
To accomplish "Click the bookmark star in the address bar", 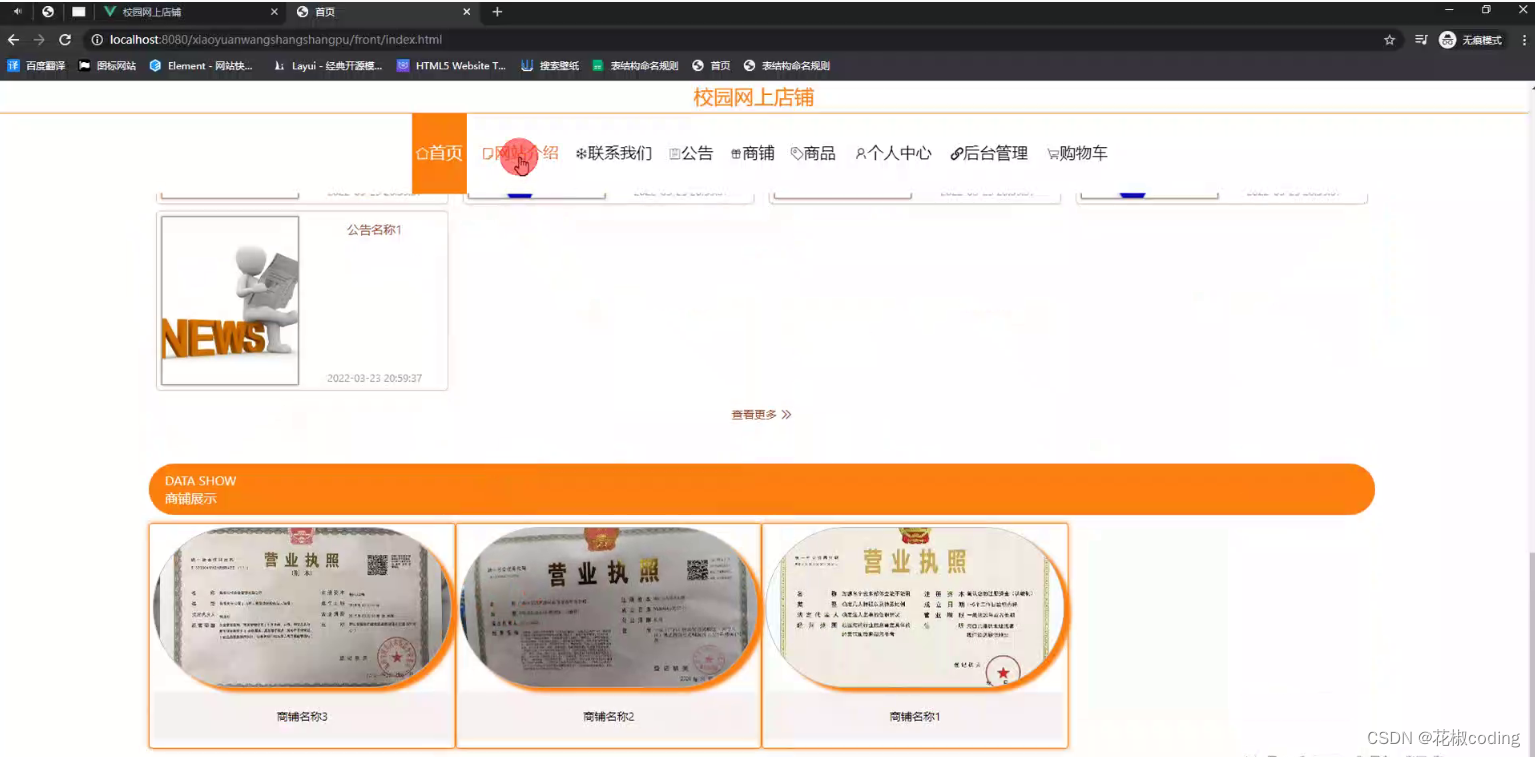I will pos(1388,40).
